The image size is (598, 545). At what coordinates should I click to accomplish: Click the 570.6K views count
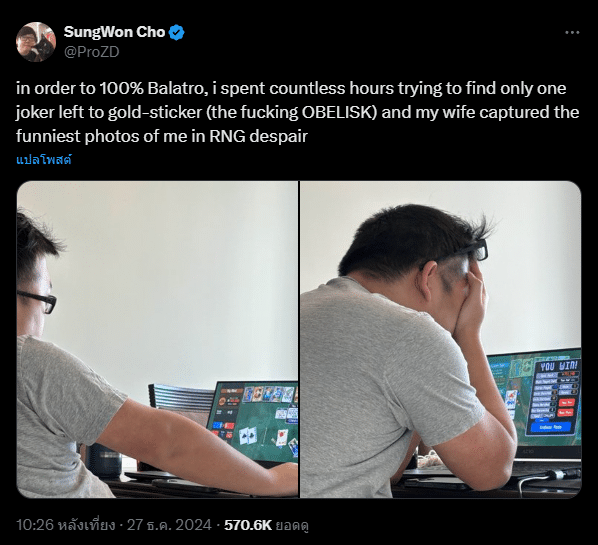click(248, 525)
